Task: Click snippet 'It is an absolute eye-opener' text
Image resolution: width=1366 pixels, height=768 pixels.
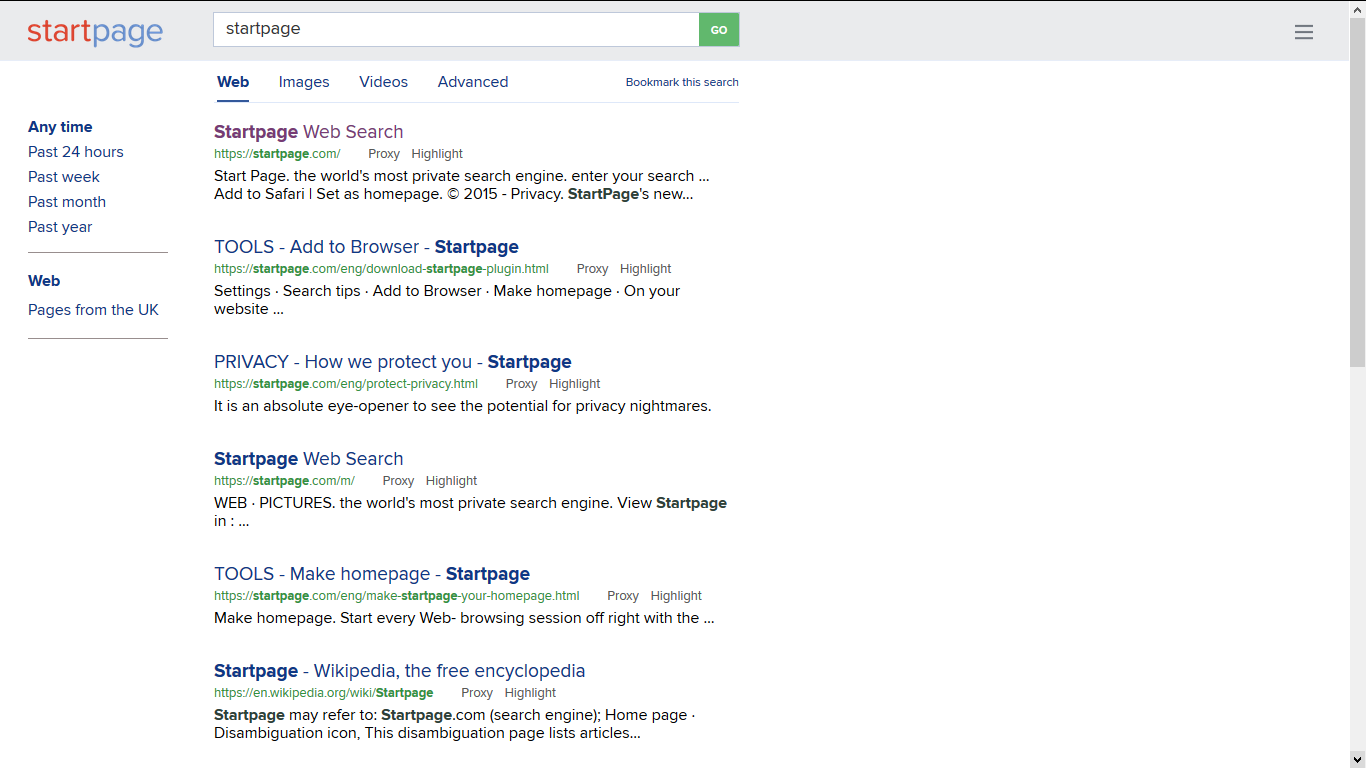Action: click(463, 406)
